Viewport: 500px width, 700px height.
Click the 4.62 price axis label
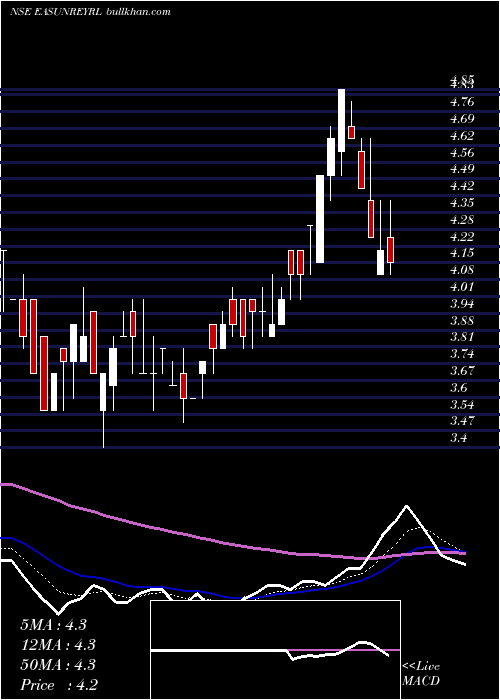tap(462, 136)
